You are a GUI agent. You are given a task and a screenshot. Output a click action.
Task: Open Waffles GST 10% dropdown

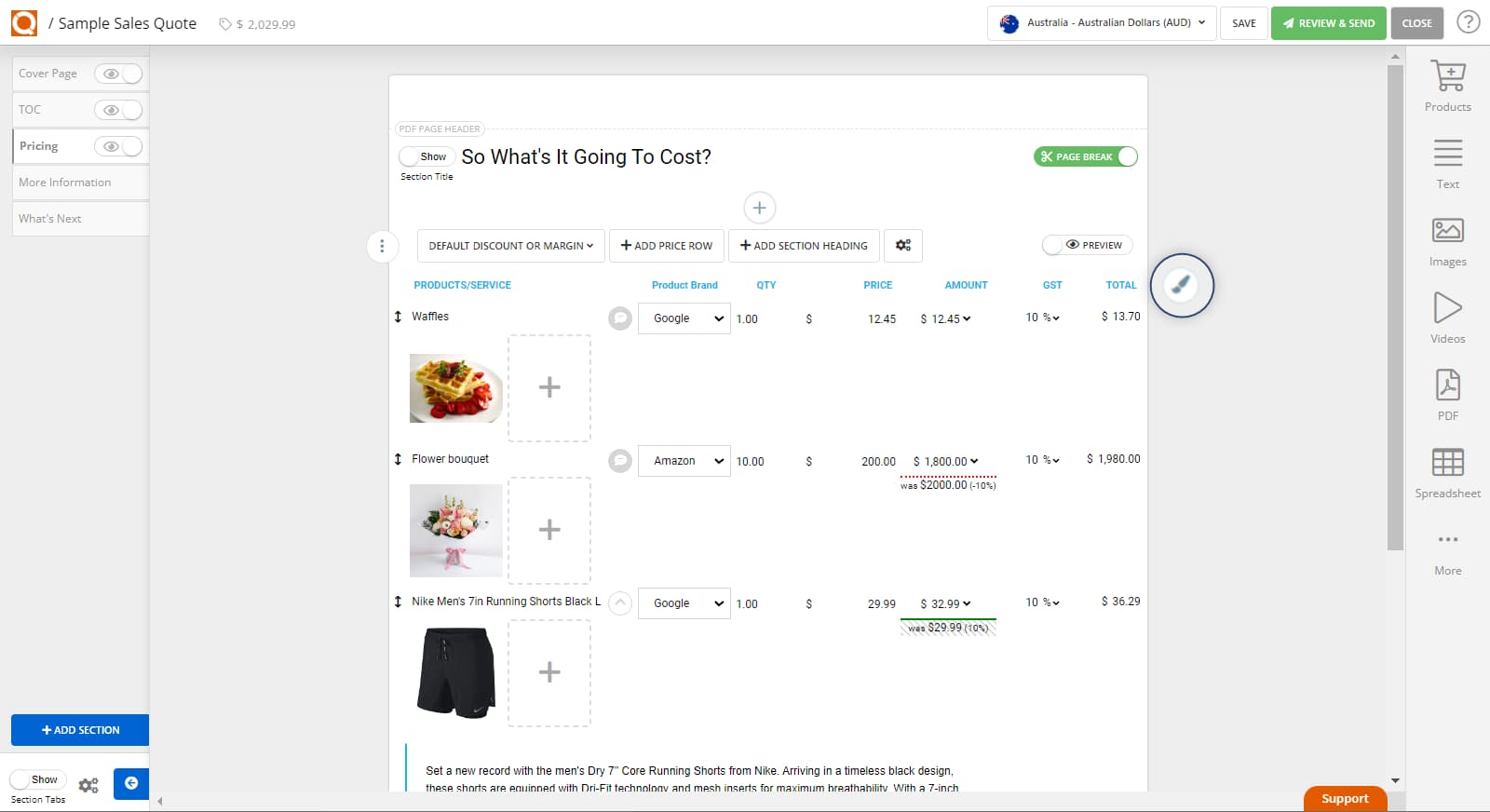click(1043, 318)
